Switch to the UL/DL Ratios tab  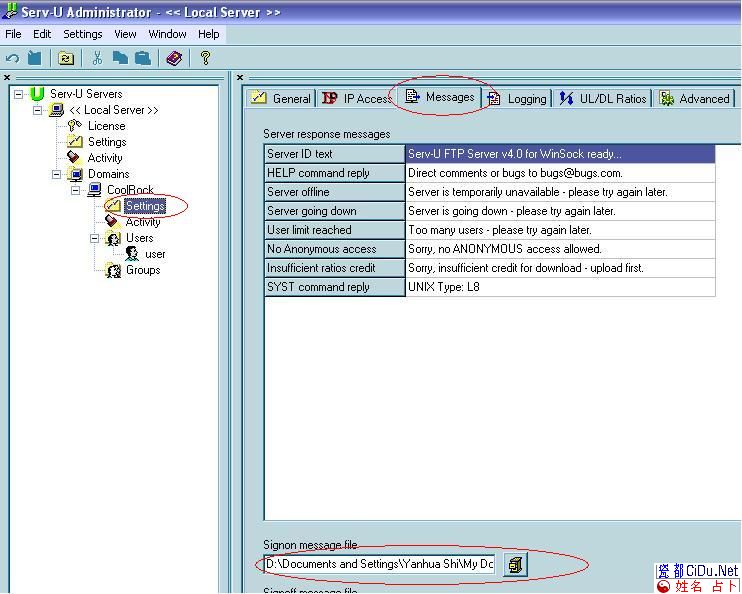point(603,98)
